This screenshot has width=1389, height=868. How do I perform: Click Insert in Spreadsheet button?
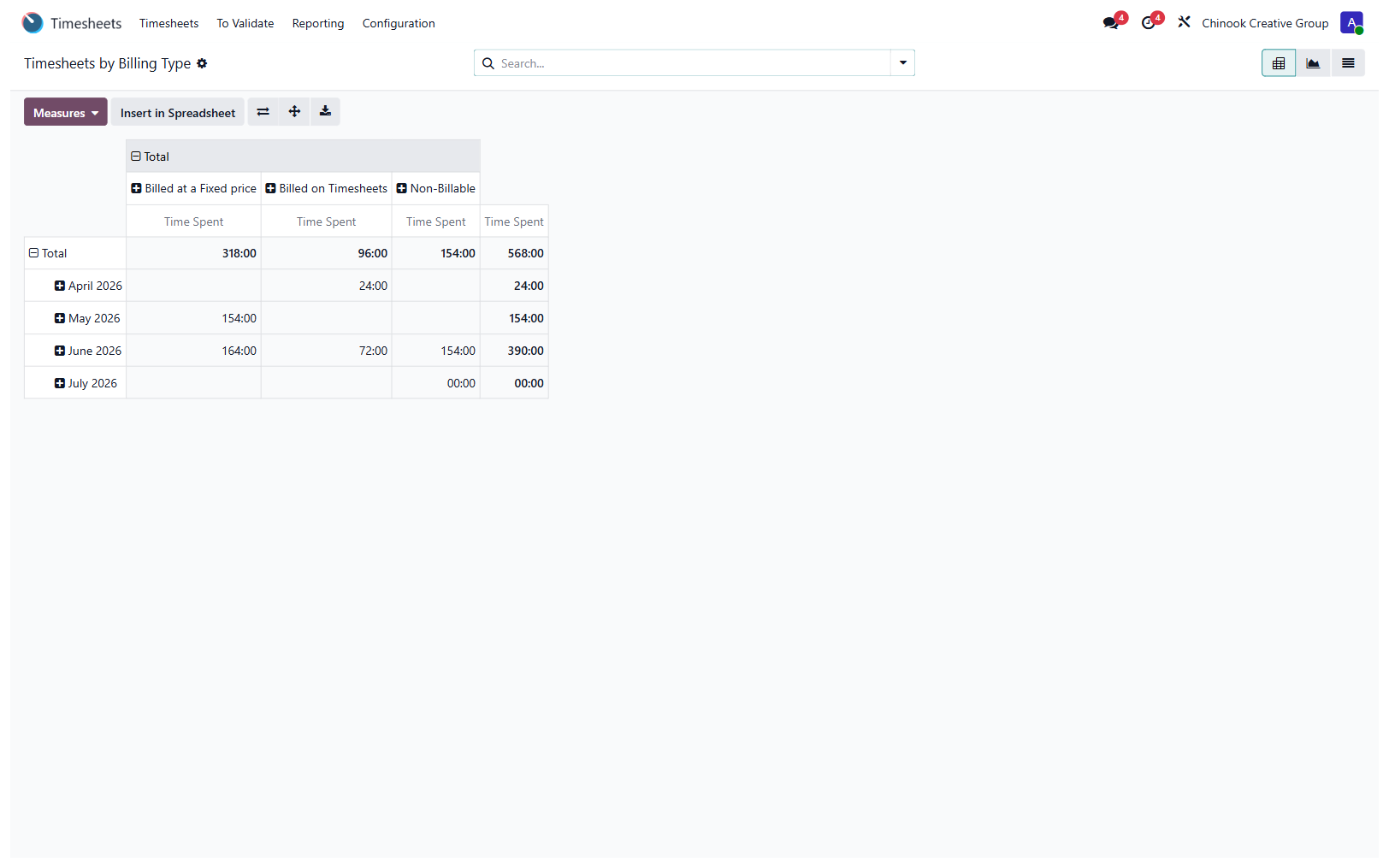coord(178,112)
